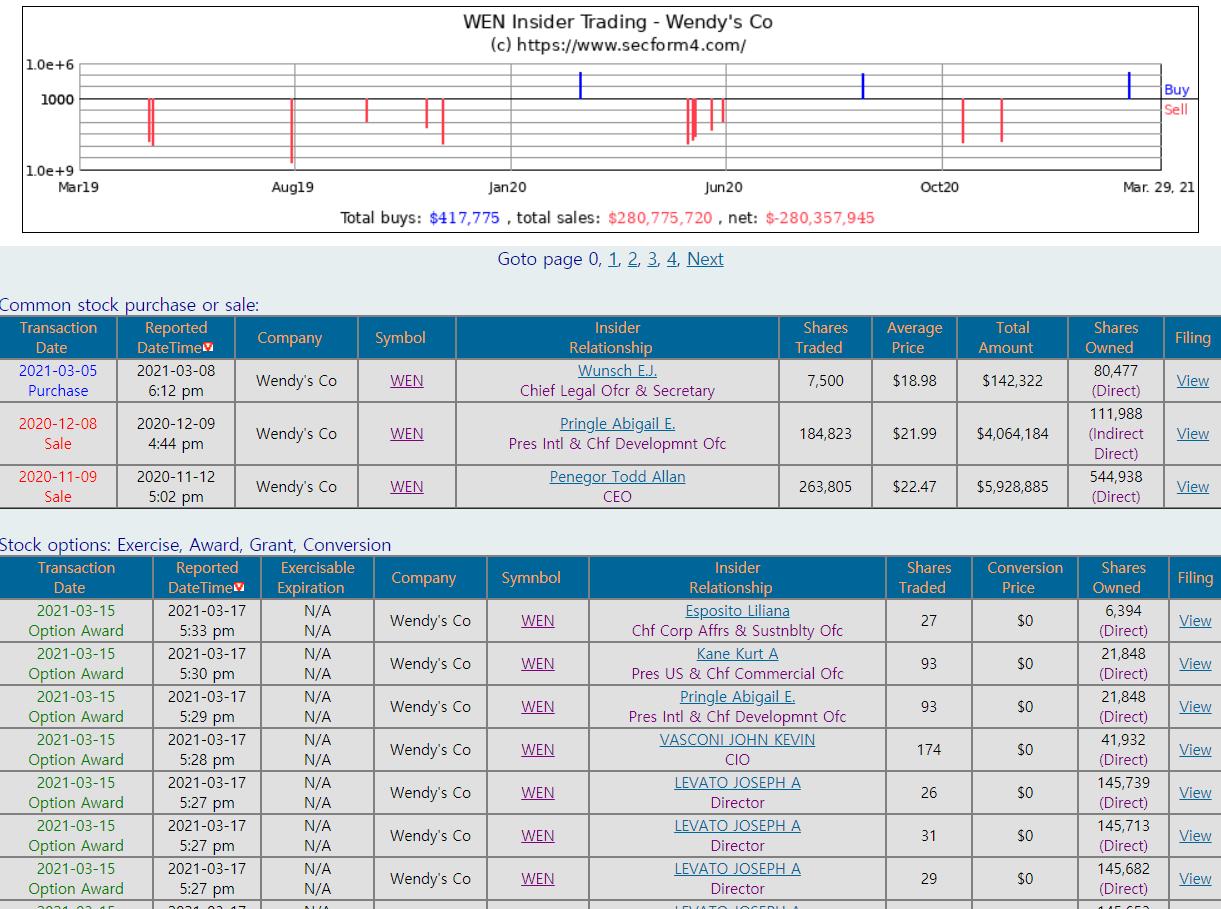View filing for row with 145,682 shares owned
The image size is (1221, 909).
pyautogui.click(x=1195, y=879)
